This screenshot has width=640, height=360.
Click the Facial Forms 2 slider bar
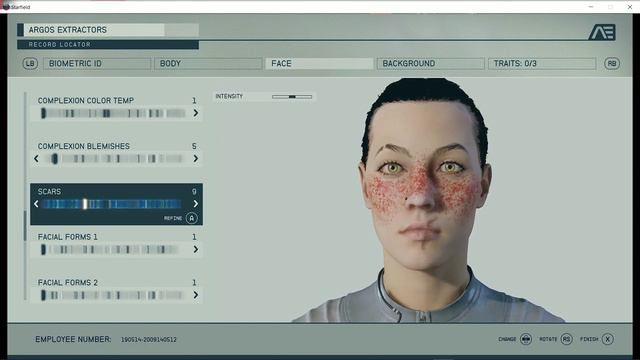112,295
